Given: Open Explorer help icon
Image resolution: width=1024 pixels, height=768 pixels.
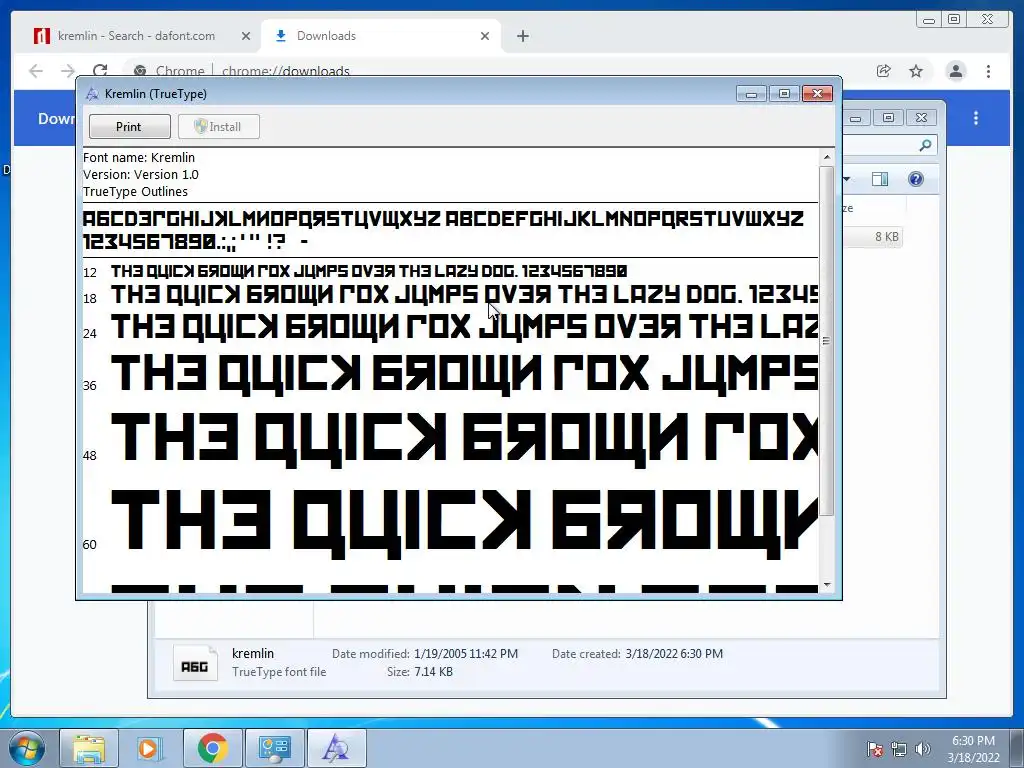Looking at the screenshot, I should point(916,179).
